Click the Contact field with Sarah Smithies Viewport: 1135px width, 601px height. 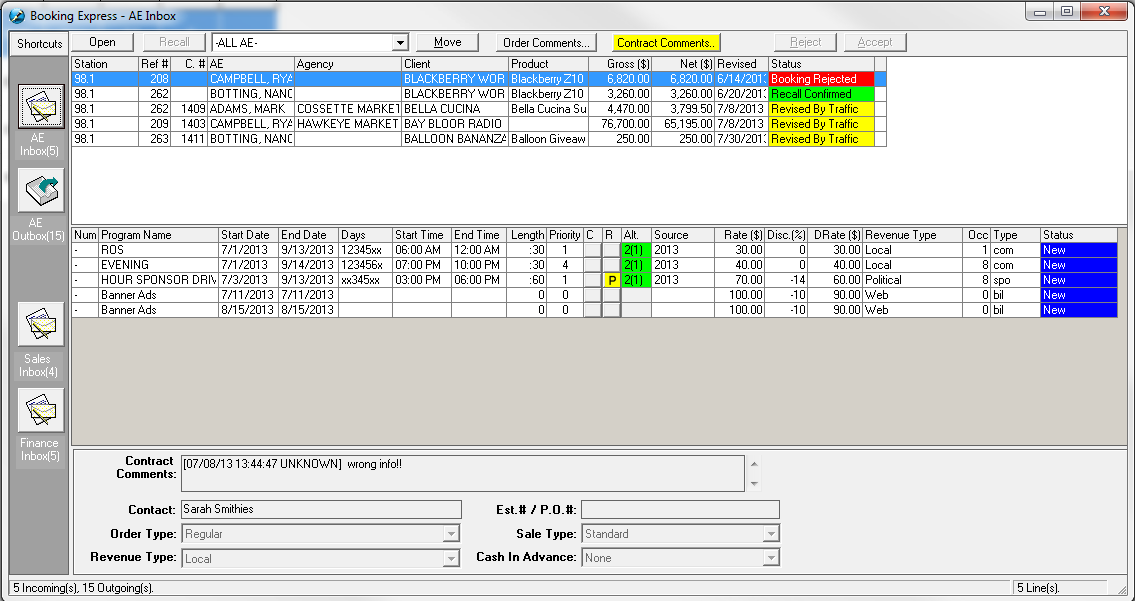coord(320,510)
